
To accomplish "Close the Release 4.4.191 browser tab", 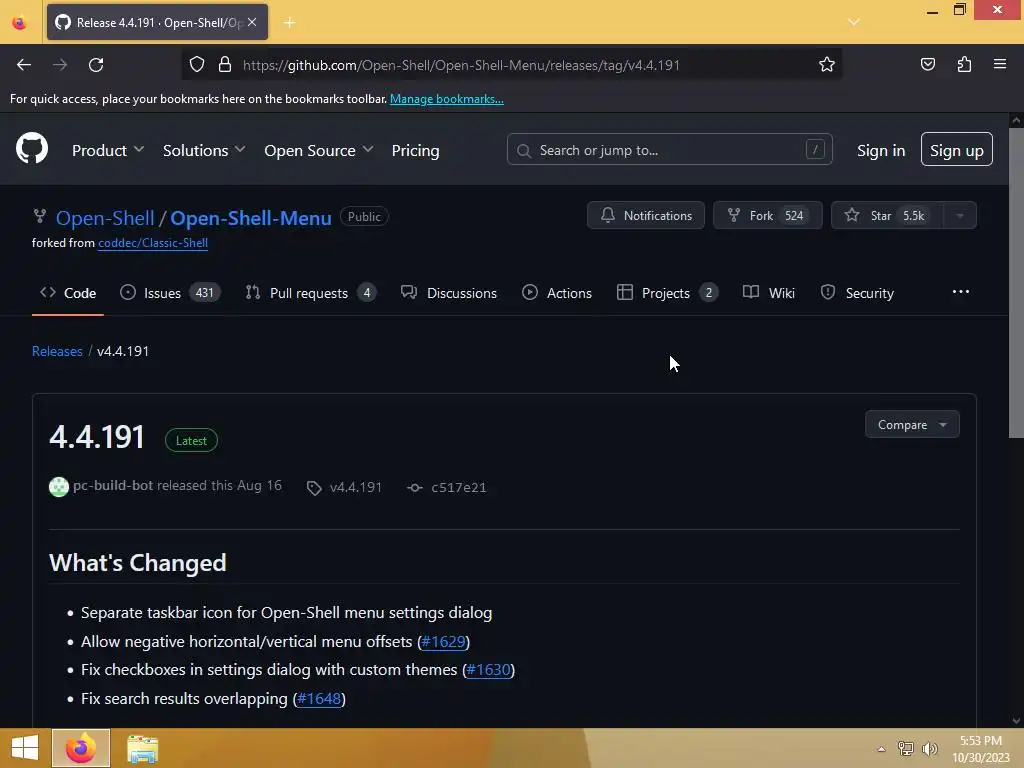I will click(x=252, y=22).
